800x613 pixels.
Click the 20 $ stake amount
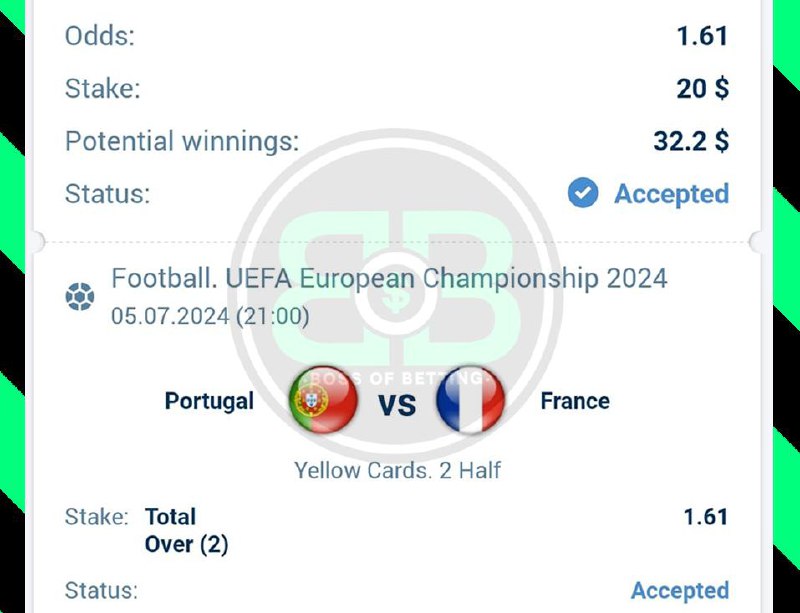pos(702,89)
